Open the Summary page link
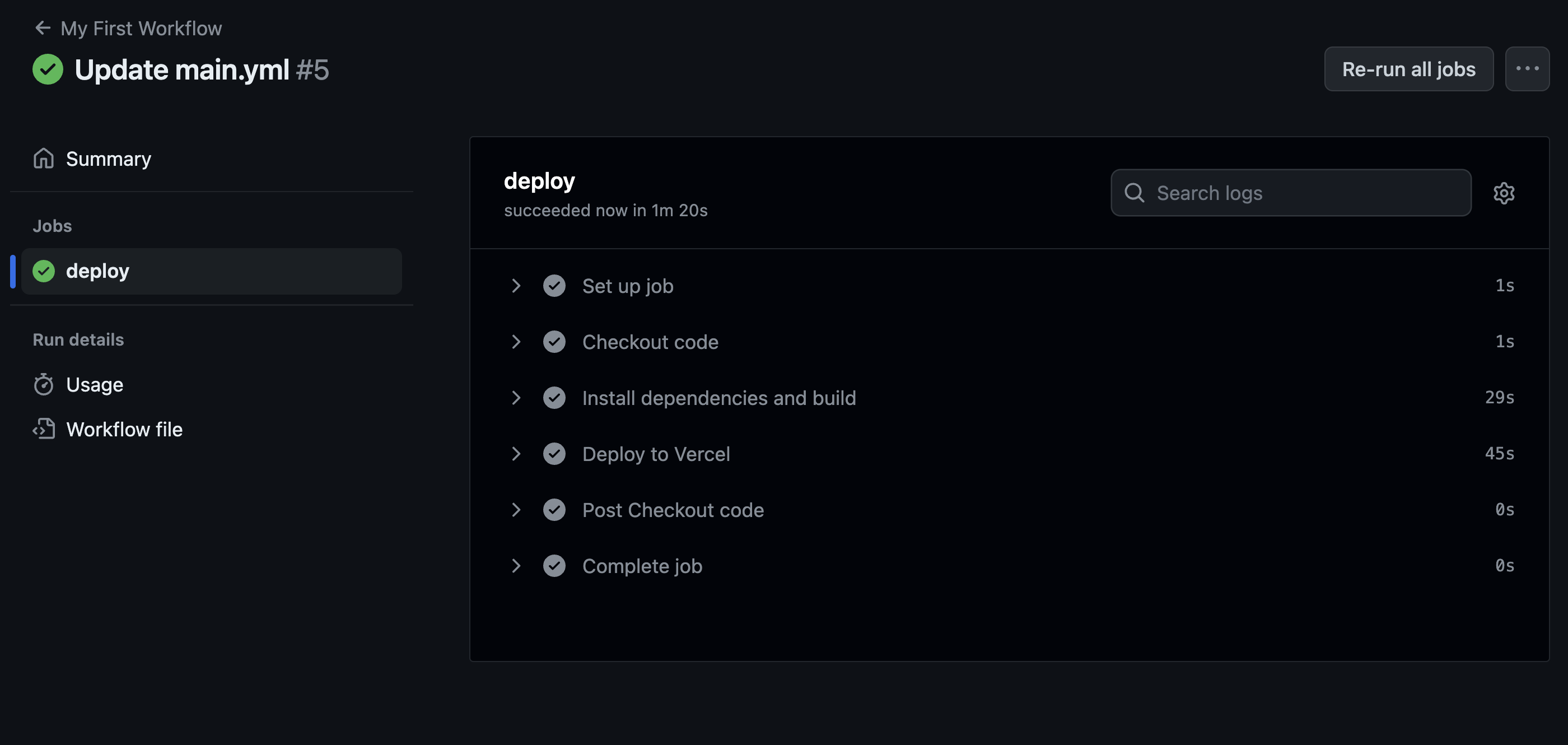The height and width of the screenshot is (745, 1568). pyautogui.click(x=108, y=159)
